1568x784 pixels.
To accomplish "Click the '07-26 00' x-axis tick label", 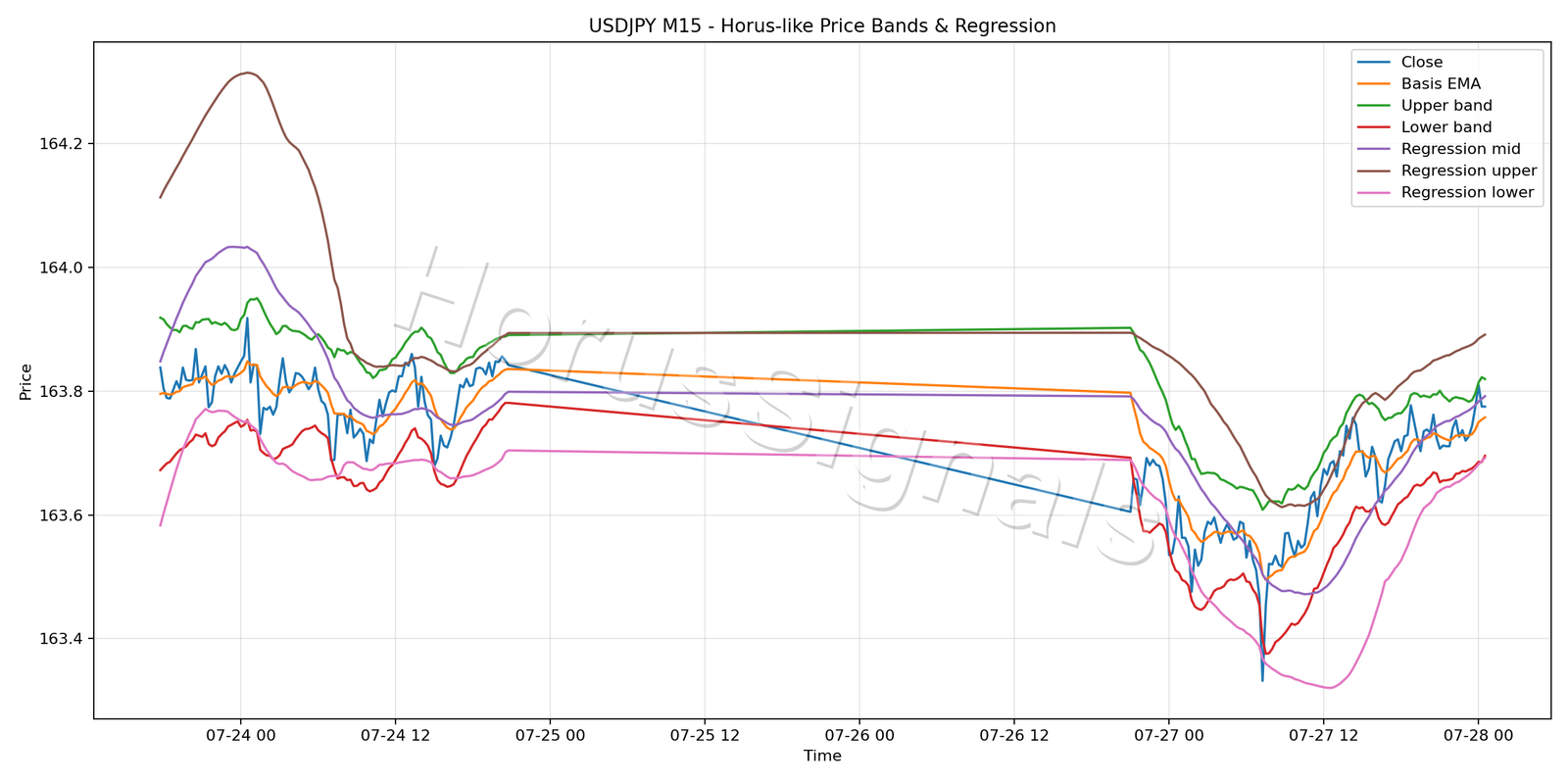I will click(x=859, y=735).
